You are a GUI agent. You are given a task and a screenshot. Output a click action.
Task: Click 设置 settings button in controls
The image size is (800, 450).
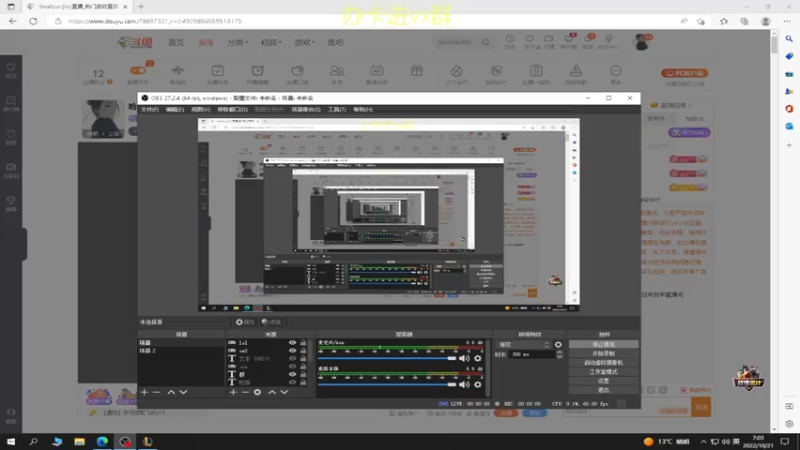click(x=604, y=381)
